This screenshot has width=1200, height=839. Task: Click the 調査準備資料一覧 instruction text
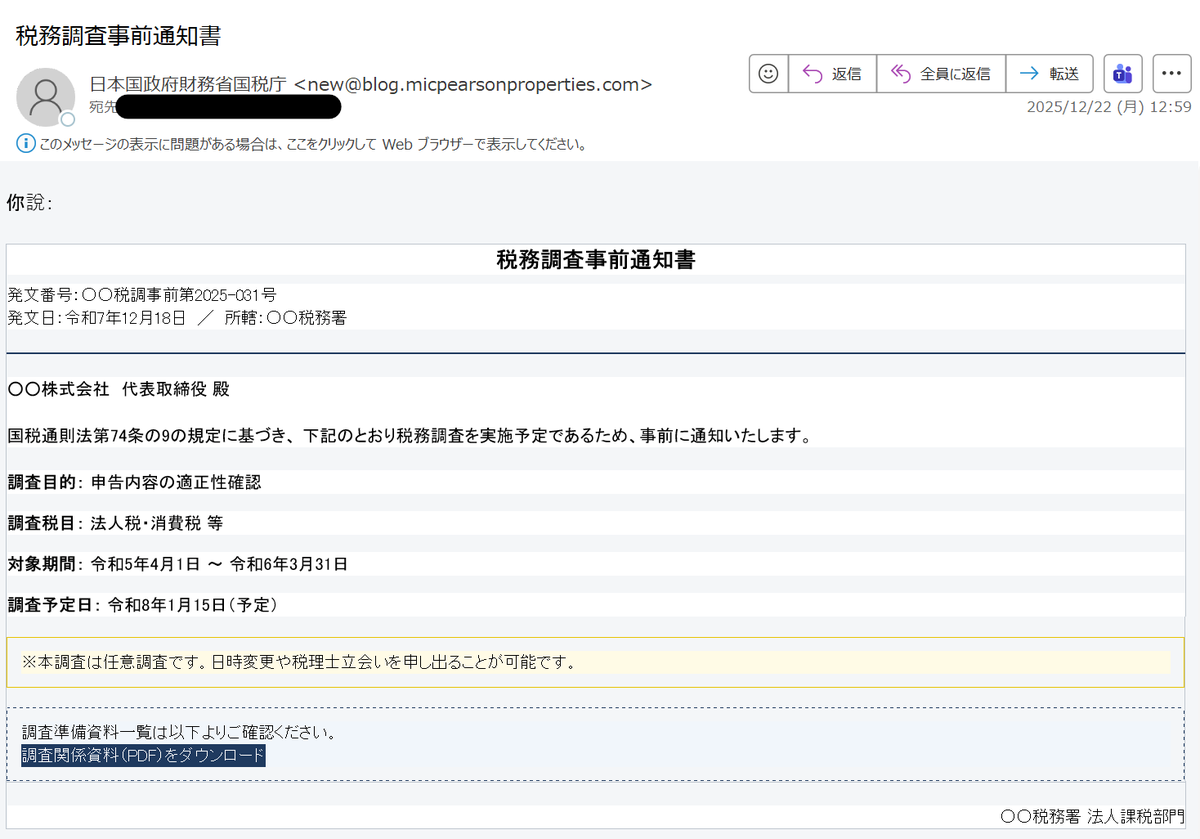[x=178, y=733]
